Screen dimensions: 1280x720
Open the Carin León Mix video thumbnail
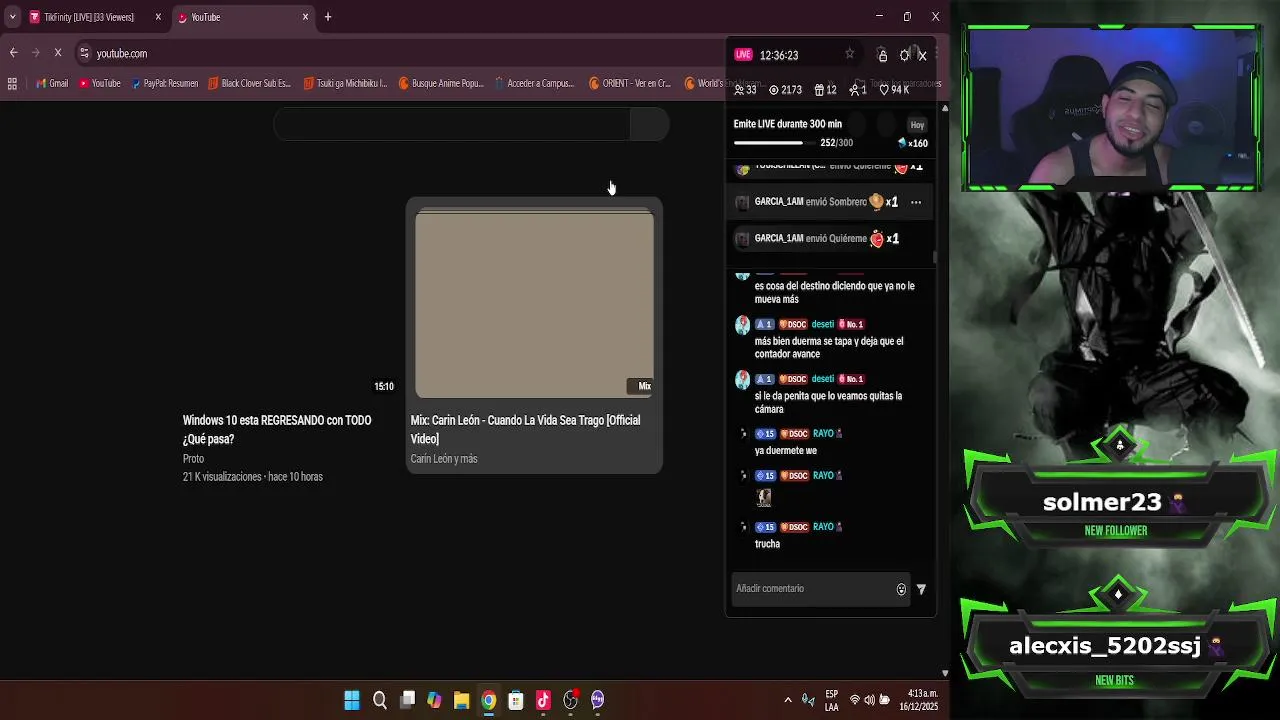point(535,303)
